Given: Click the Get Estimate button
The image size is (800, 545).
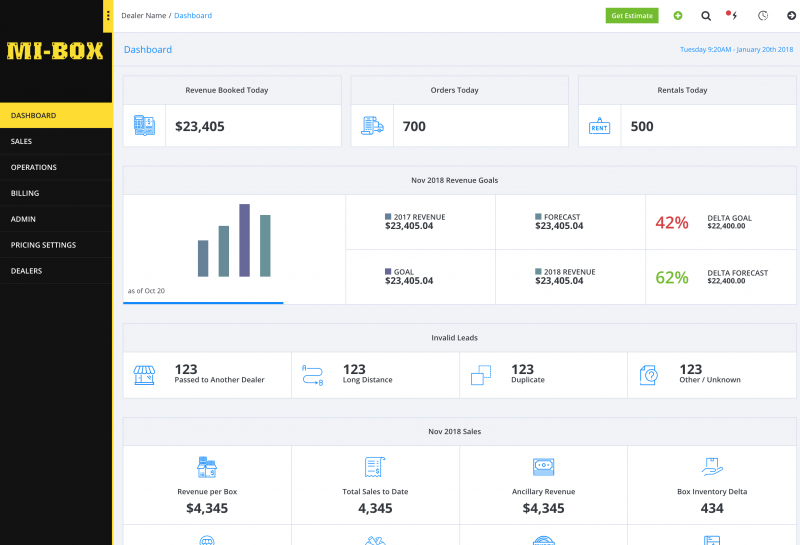Looking at the screenshot, I should (632, 16).
